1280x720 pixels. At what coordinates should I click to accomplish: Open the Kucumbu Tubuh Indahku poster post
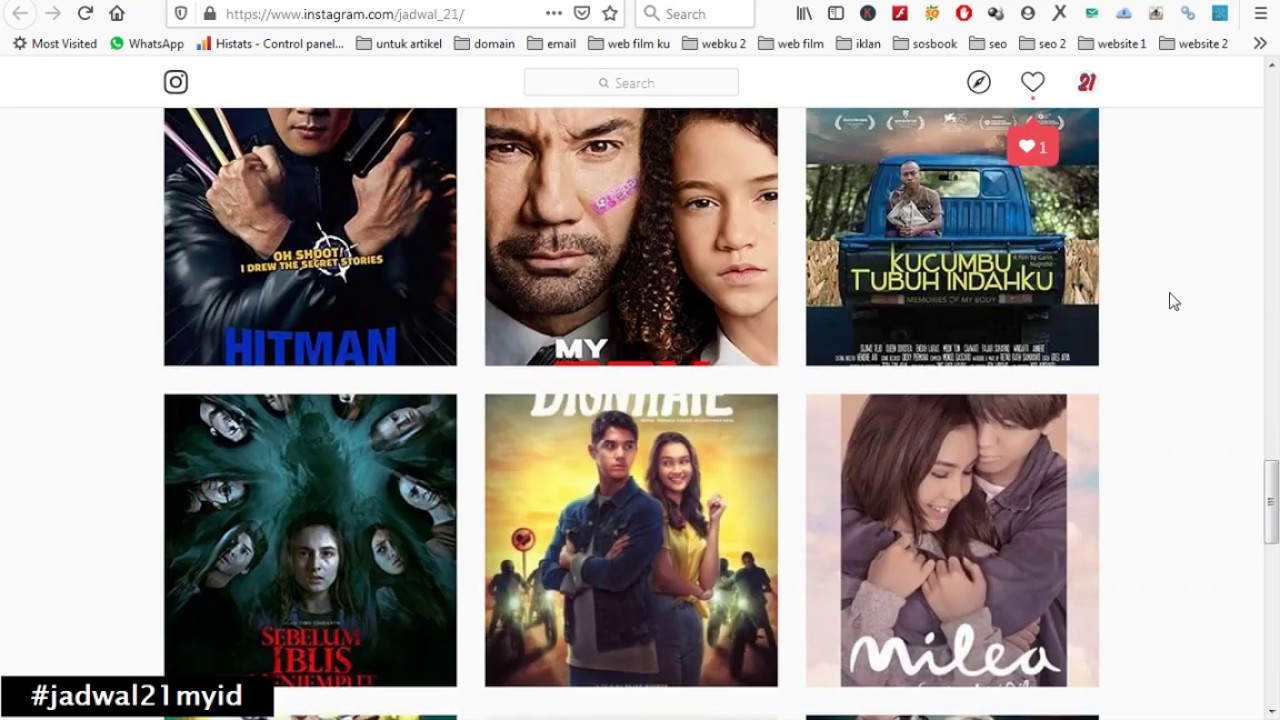pos(952,237)
